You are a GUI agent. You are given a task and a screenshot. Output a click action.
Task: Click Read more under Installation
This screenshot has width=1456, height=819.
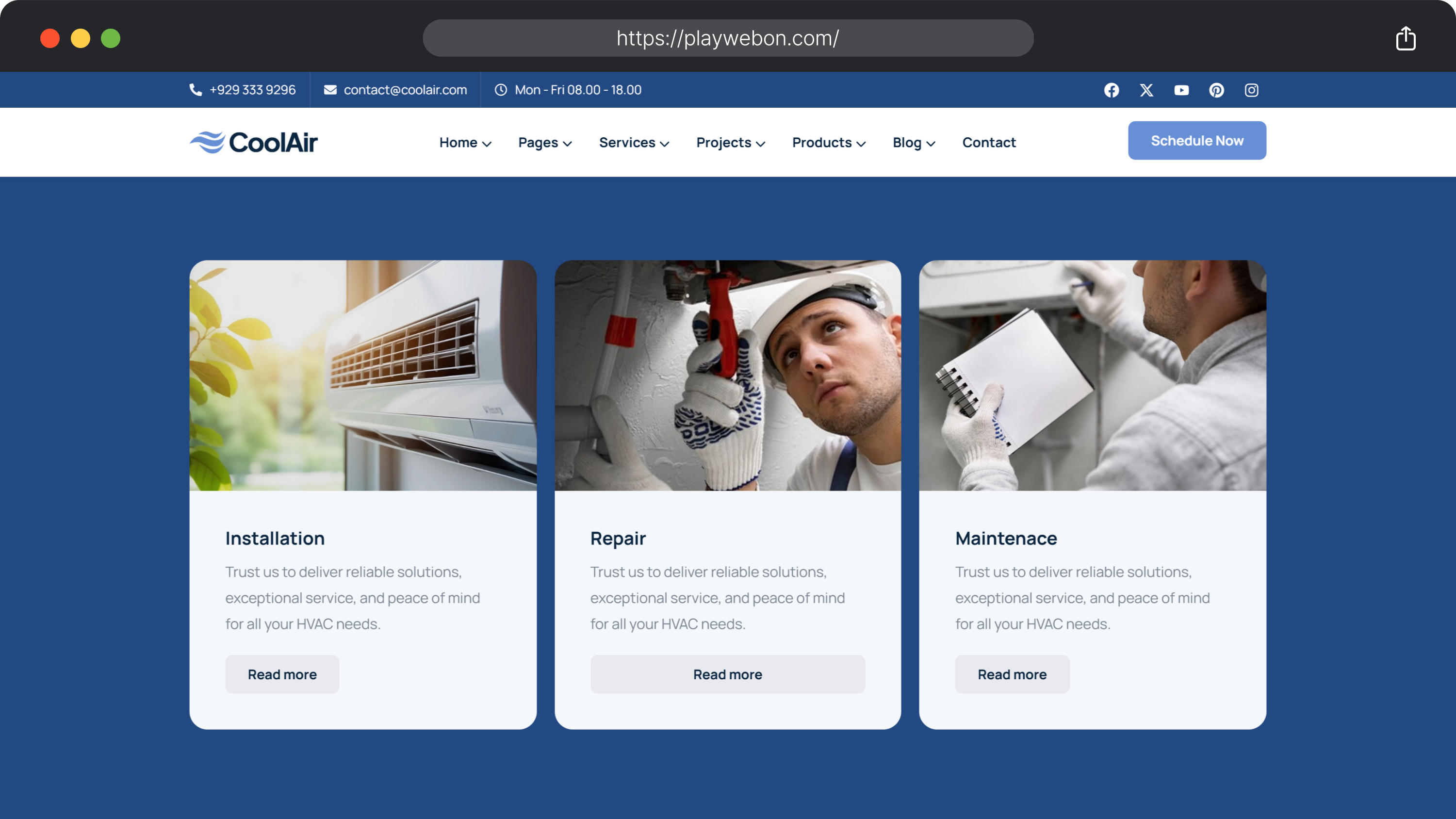[282, 674]
